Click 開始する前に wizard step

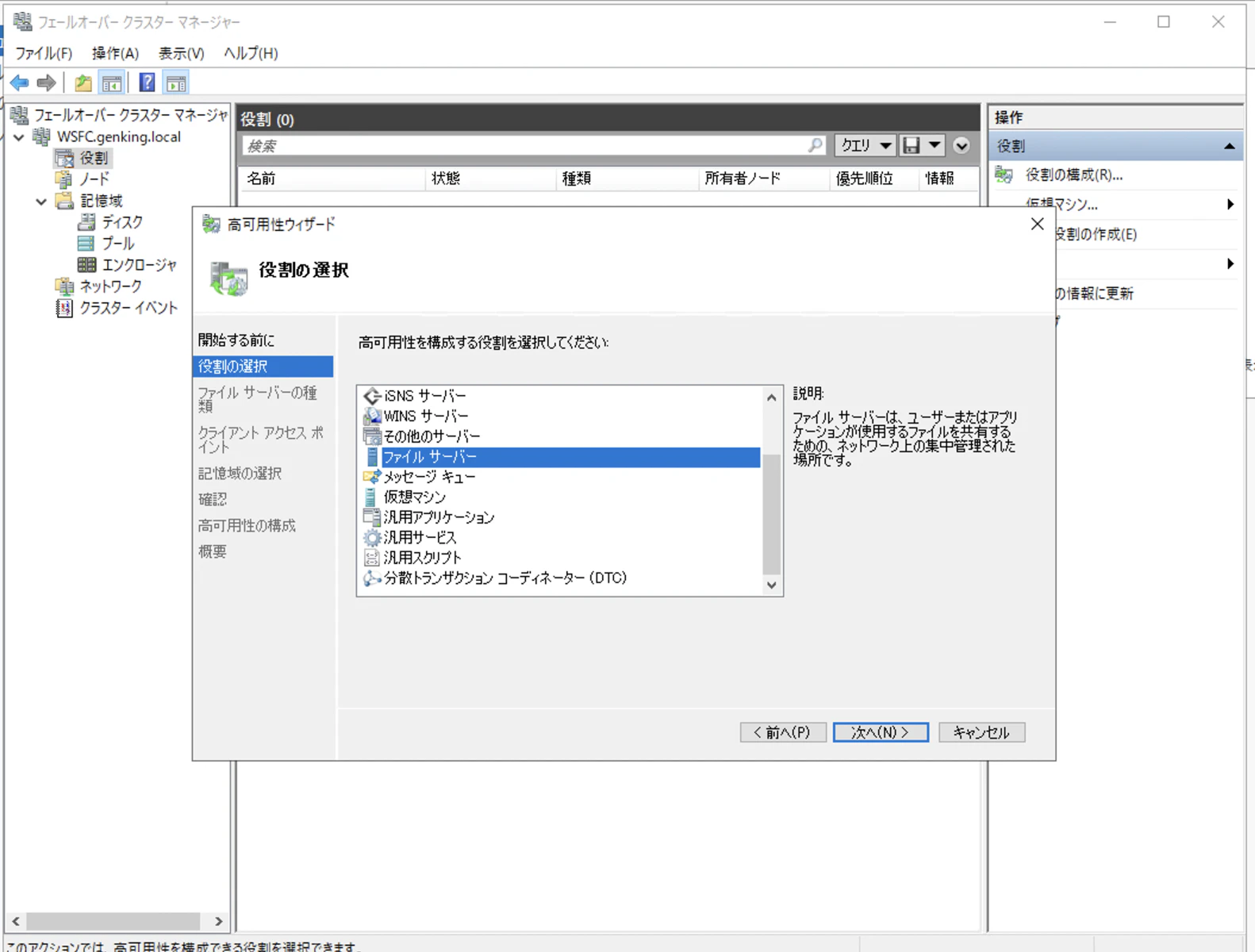tap(236, 340)
